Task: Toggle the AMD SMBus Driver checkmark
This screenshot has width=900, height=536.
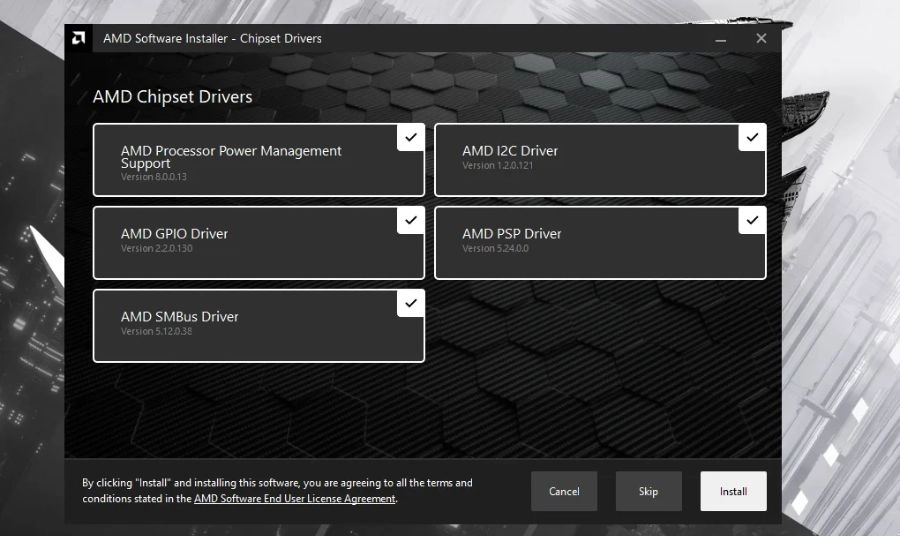Action: 410,303
